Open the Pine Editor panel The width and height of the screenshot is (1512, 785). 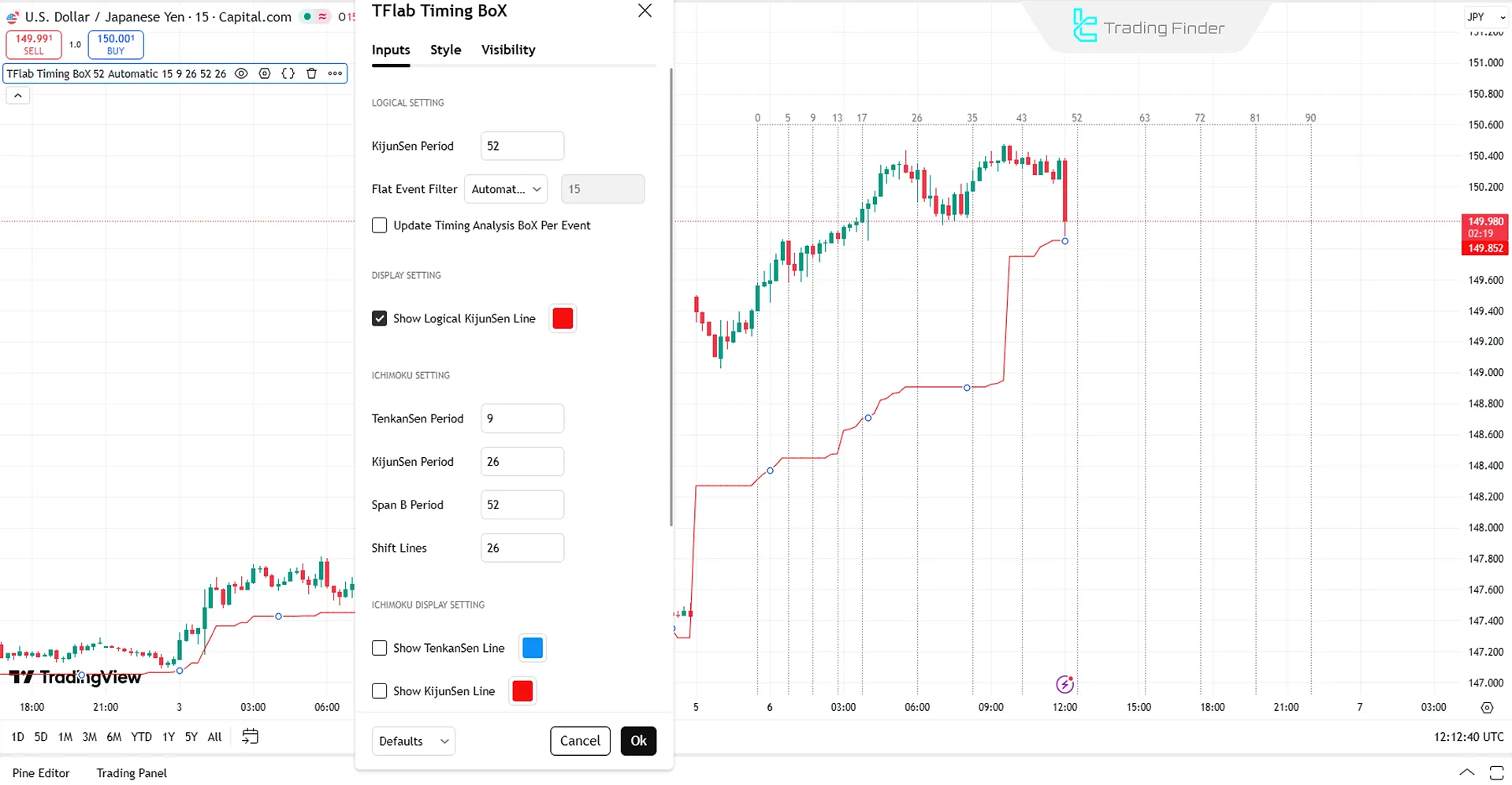click(x=41, y=772)
